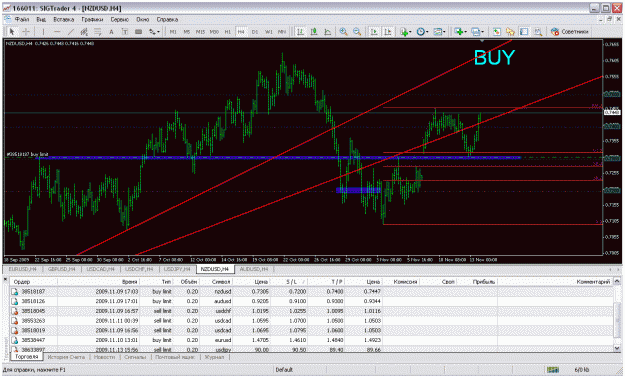
Task: Switch to the USDJPY,H4 chart tab
Action: [177, 269]
